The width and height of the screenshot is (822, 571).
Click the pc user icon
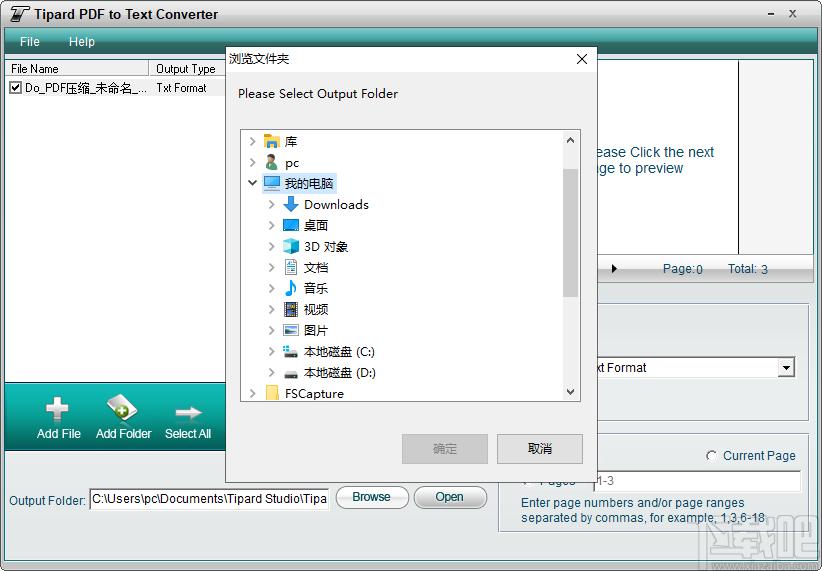tap(272, 163)
